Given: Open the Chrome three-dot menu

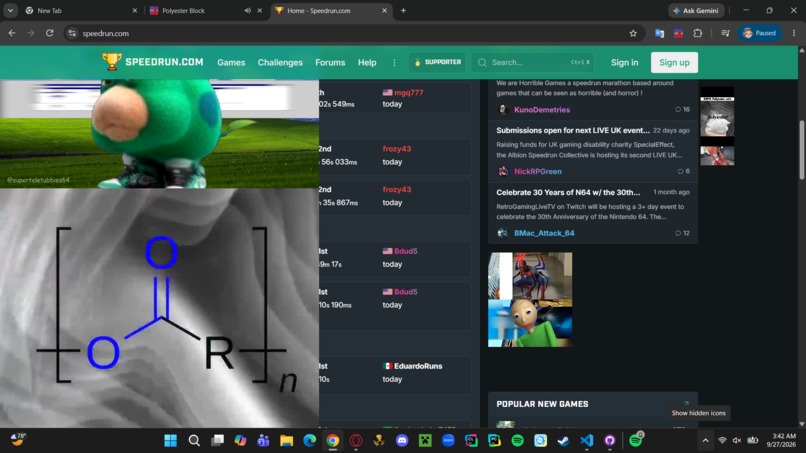Looking at the screenshot, I should (794, 33).
